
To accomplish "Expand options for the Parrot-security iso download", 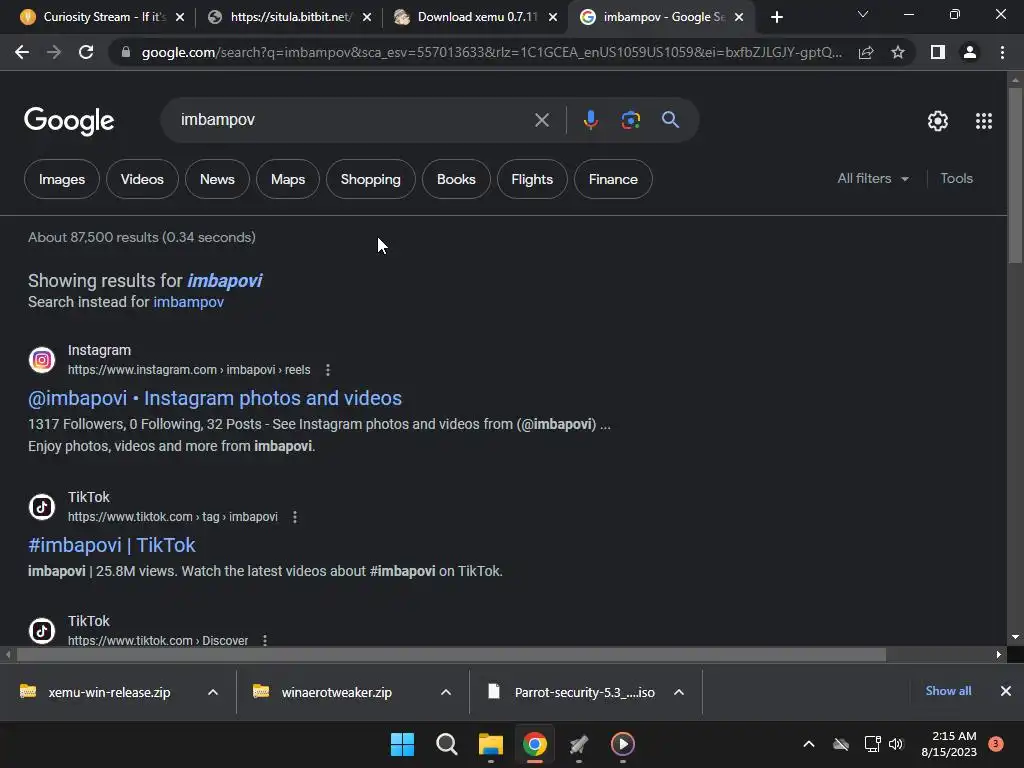I will click(x=679, y=692).
